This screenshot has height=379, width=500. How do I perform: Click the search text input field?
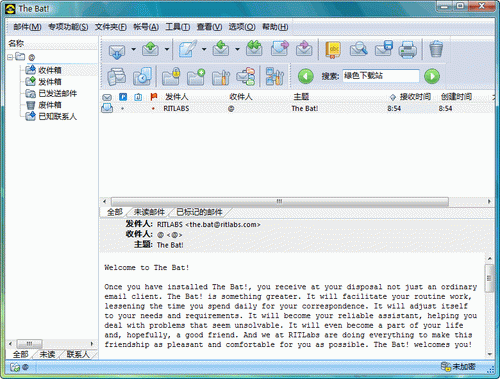click(381, 76)
